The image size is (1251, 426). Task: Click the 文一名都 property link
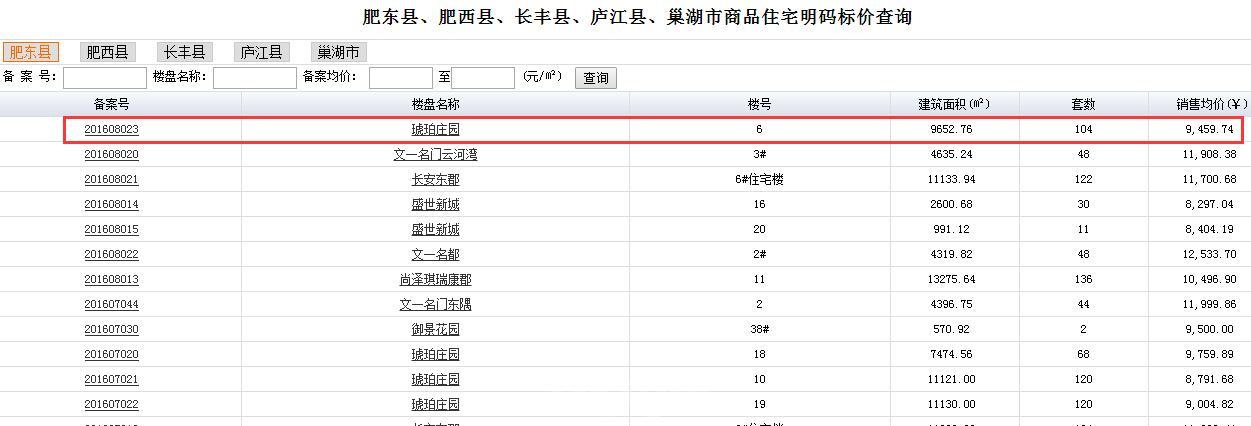pyautogui.click(x=435, y=255)
